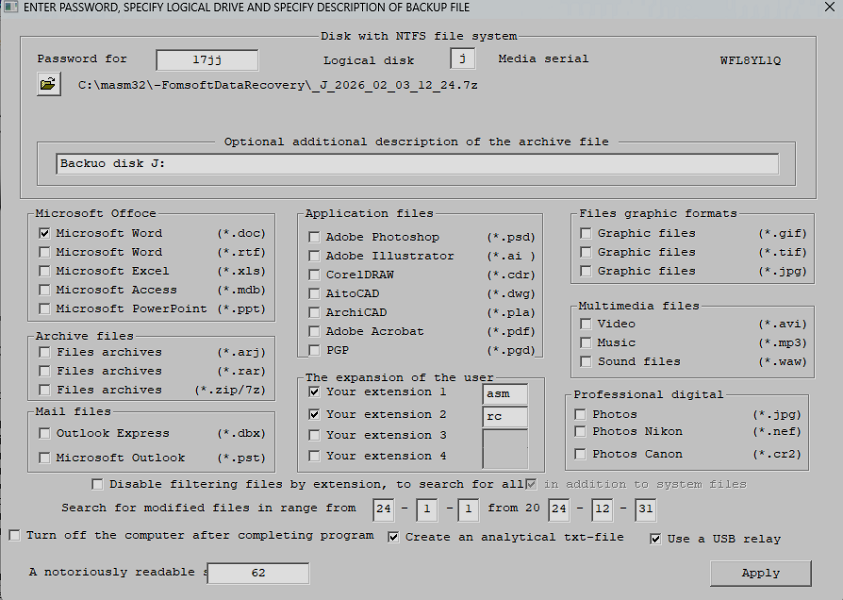Check Video (*.avi) multimedia files
The width and height of the screenshot is (843, 600).
tap(585, 323)
